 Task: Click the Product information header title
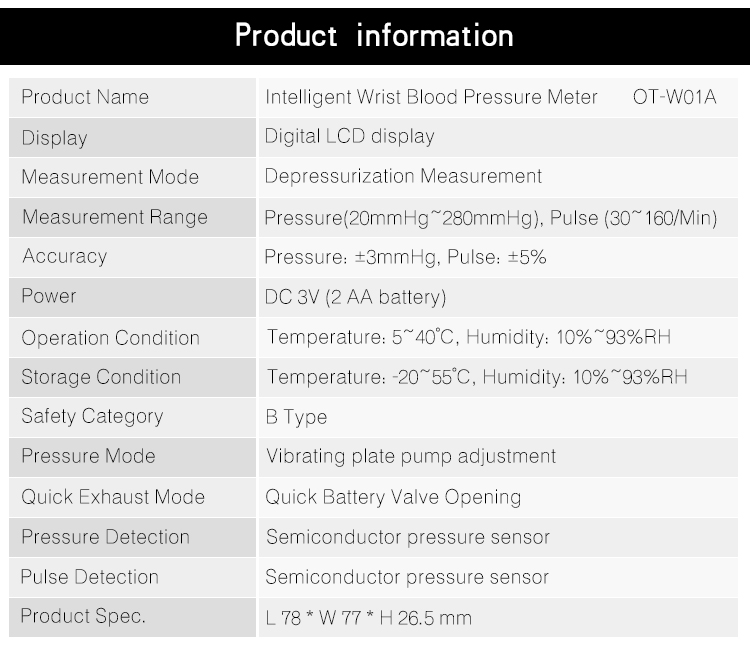point(374,35)
